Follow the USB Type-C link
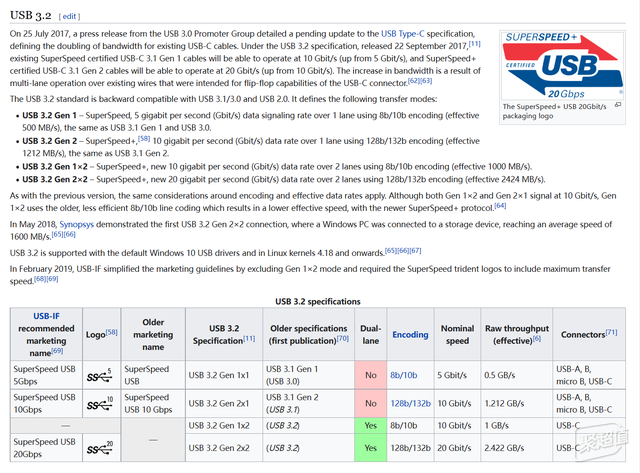This screenshot has height=473, width=640. coord(402,33)
